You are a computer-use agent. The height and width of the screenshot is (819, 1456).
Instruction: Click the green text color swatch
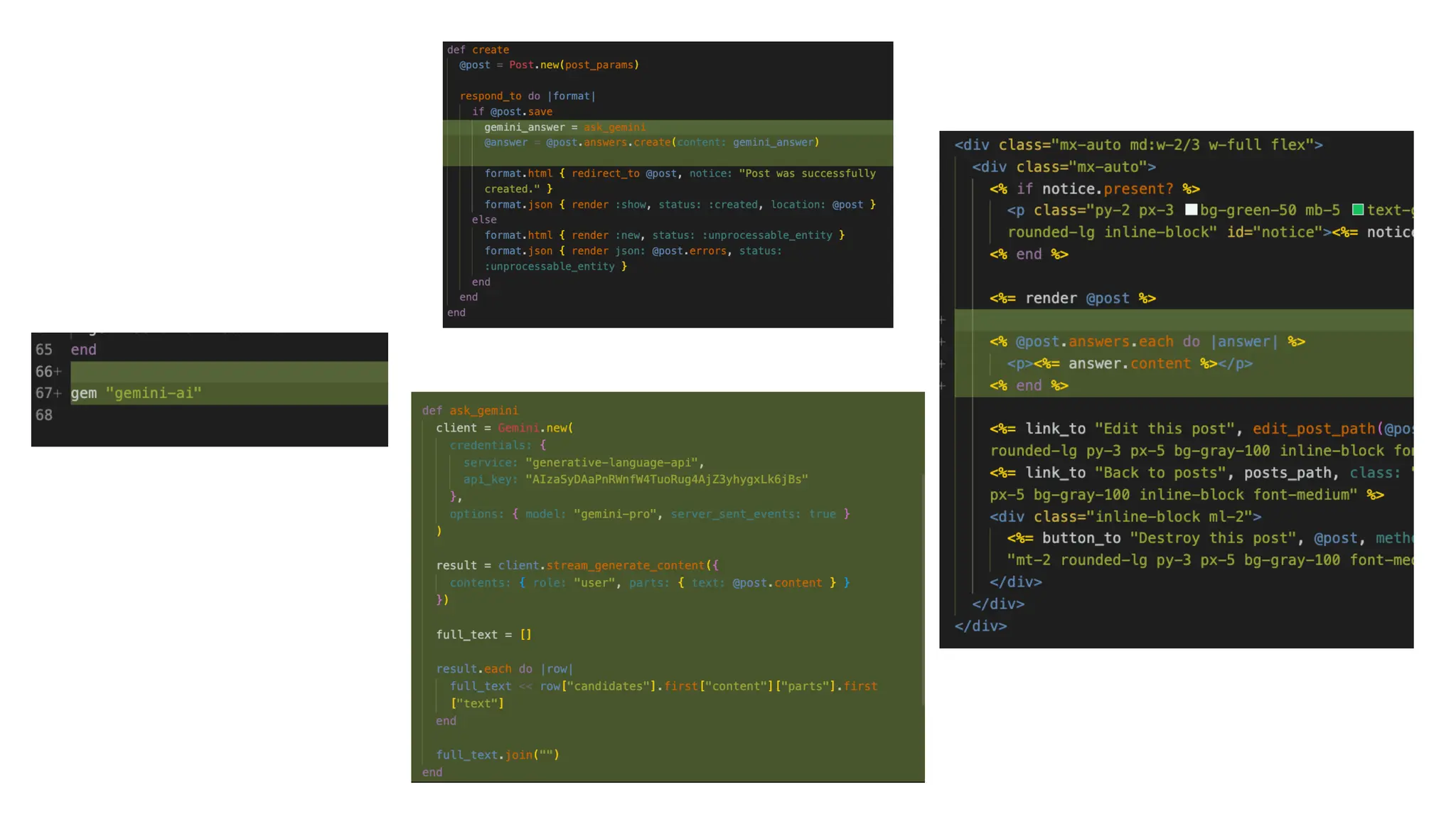[x=1357, y=210]
